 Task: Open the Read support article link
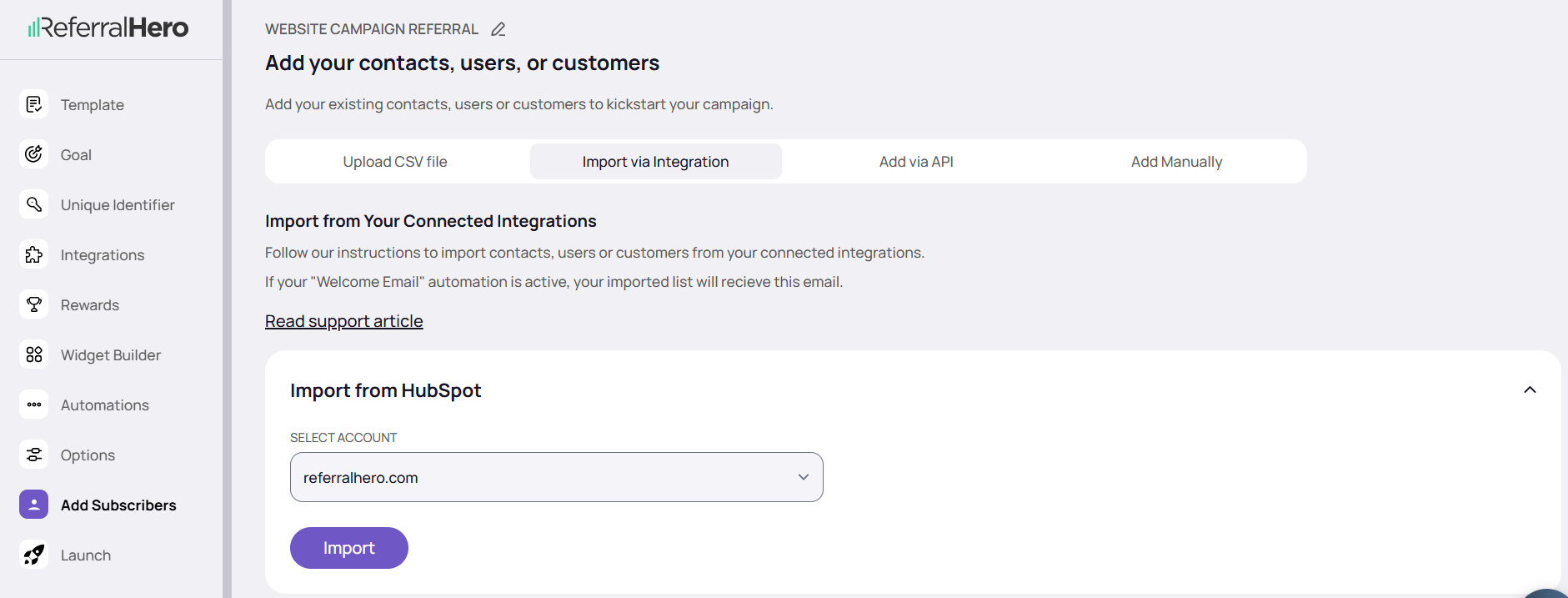pyautogui.click(x=343, y=321)
